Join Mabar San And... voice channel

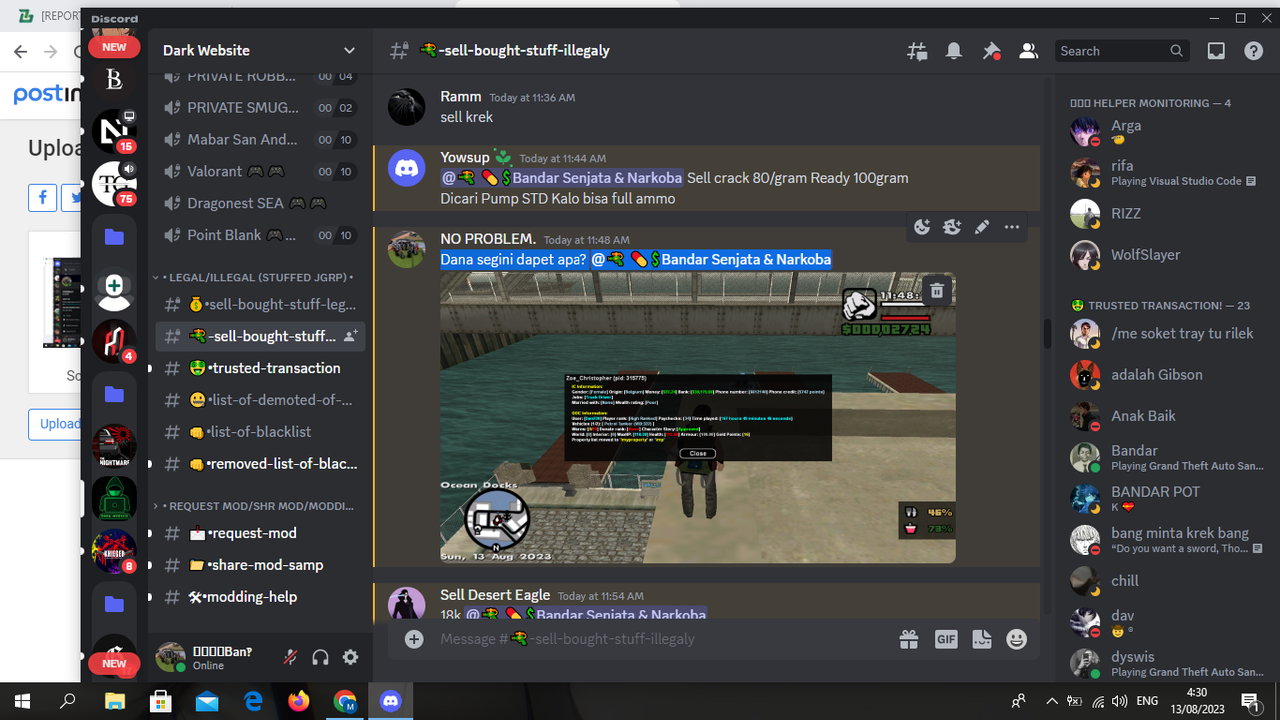[x=260, y=139]
